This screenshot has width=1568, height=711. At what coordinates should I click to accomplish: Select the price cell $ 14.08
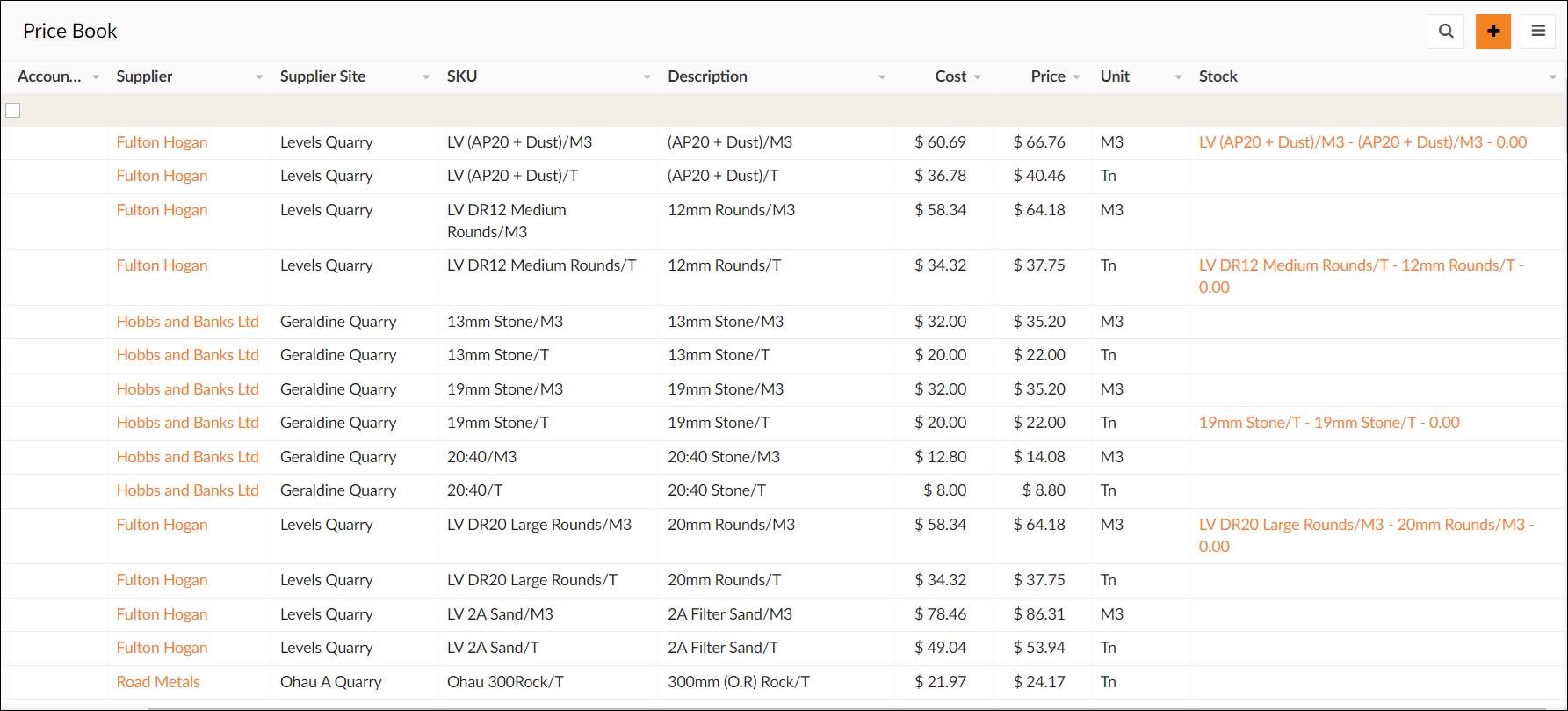(x=1039, y=457)
